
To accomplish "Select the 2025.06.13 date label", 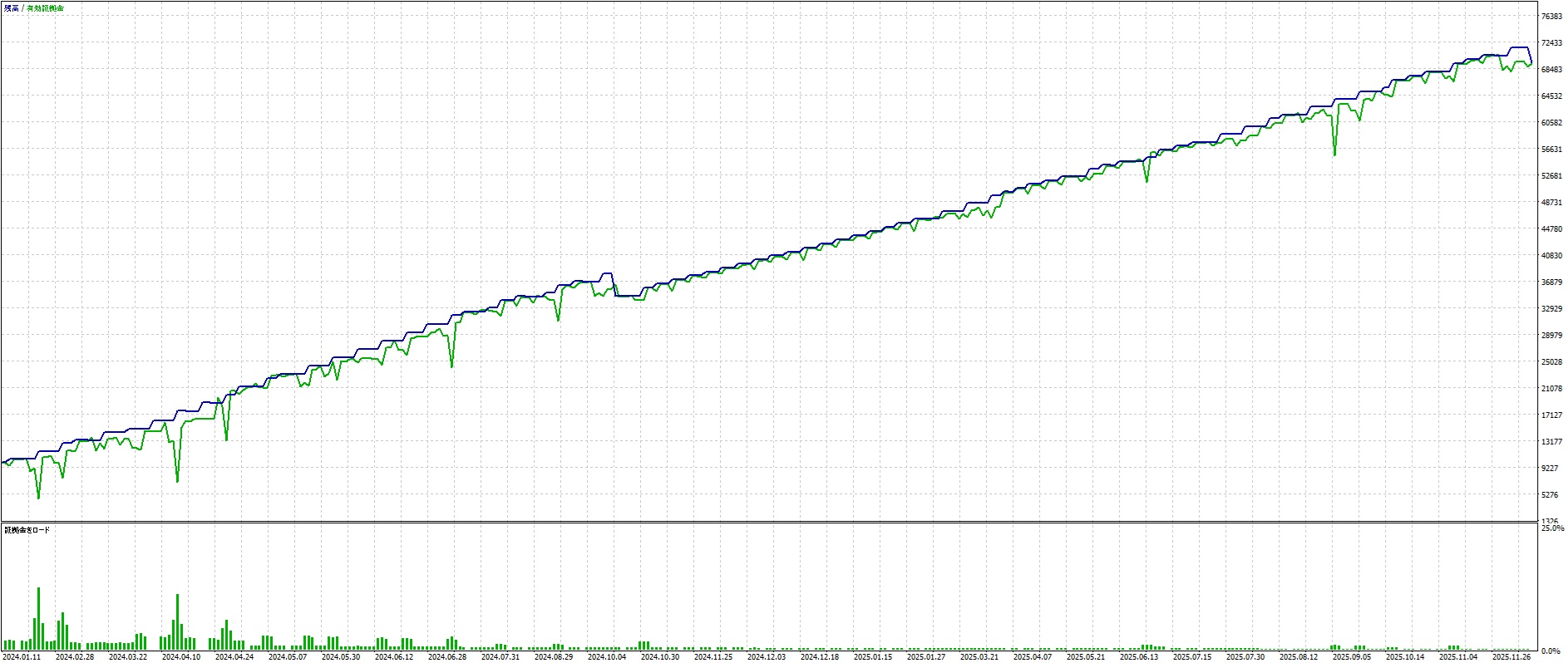I will [x=1139, y=656].
